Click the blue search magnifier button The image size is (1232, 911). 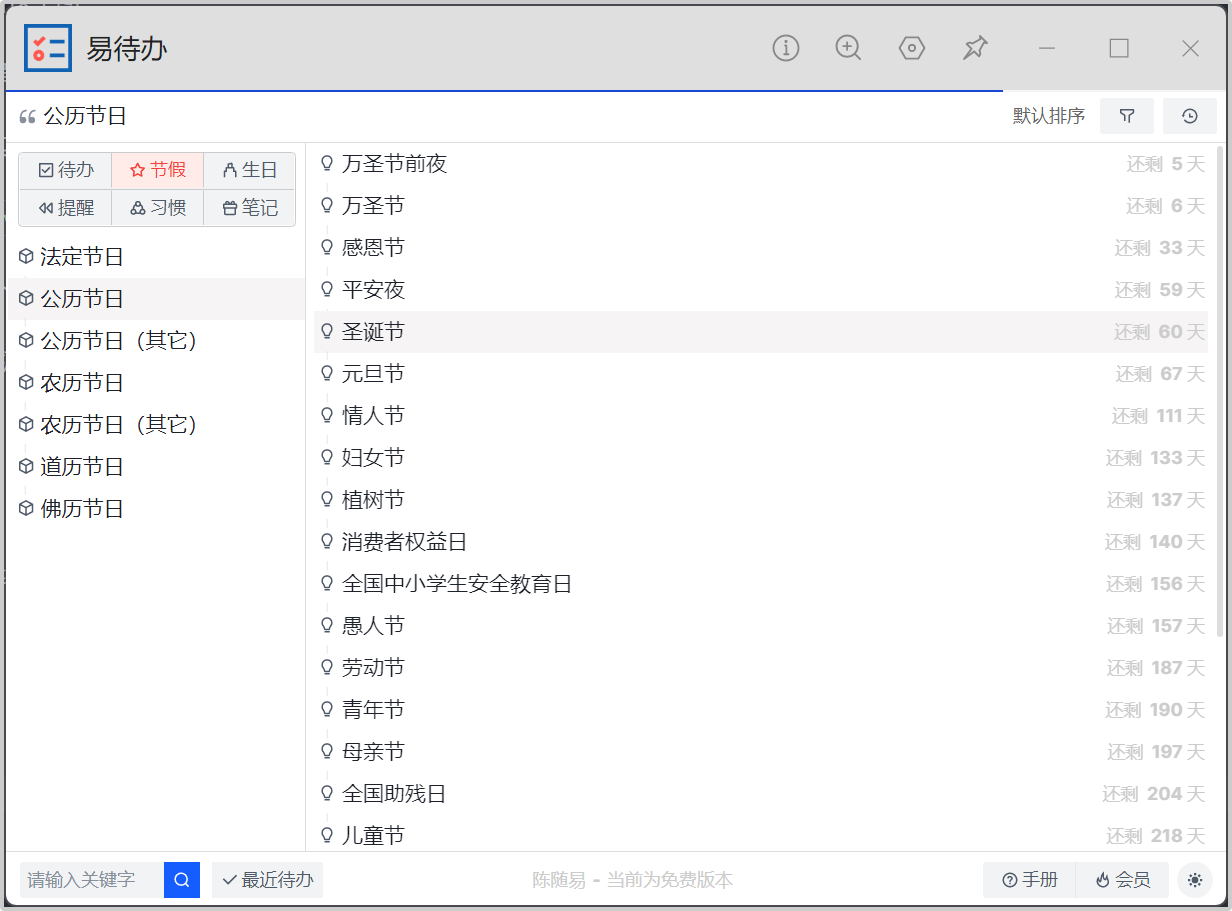[x=182, y=880]
